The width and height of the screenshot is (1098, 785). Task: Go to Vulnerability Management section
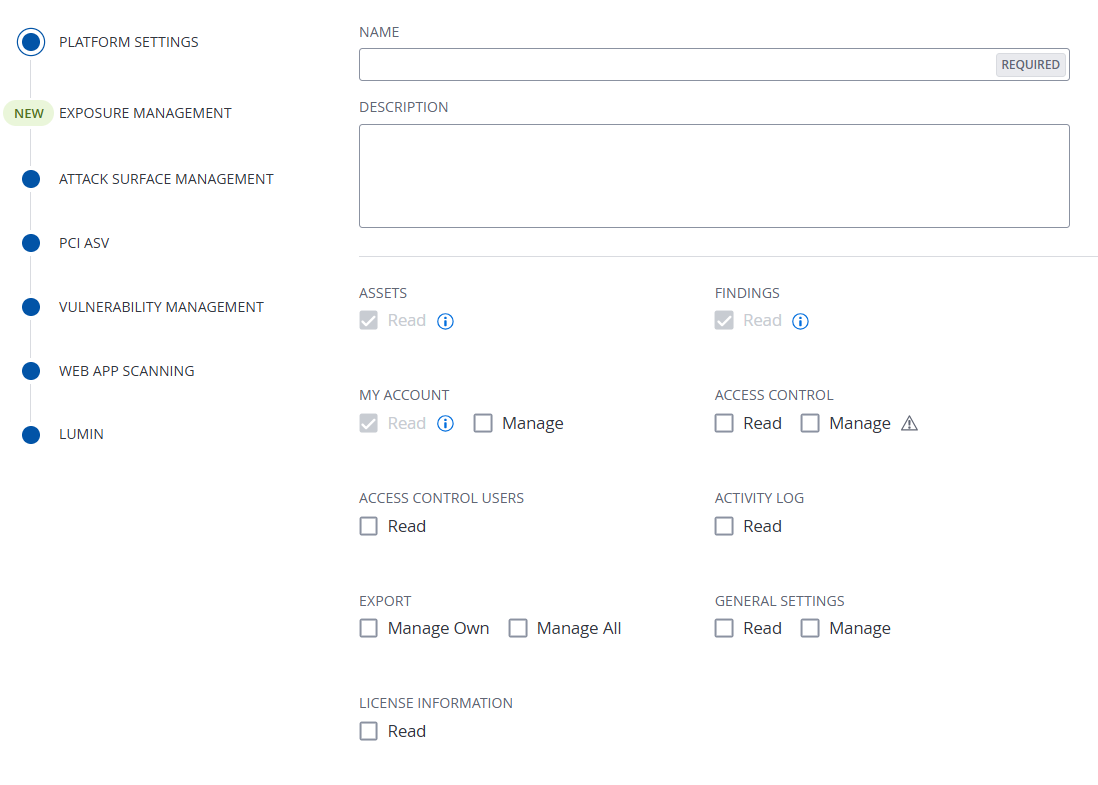[x=161, y=307]
